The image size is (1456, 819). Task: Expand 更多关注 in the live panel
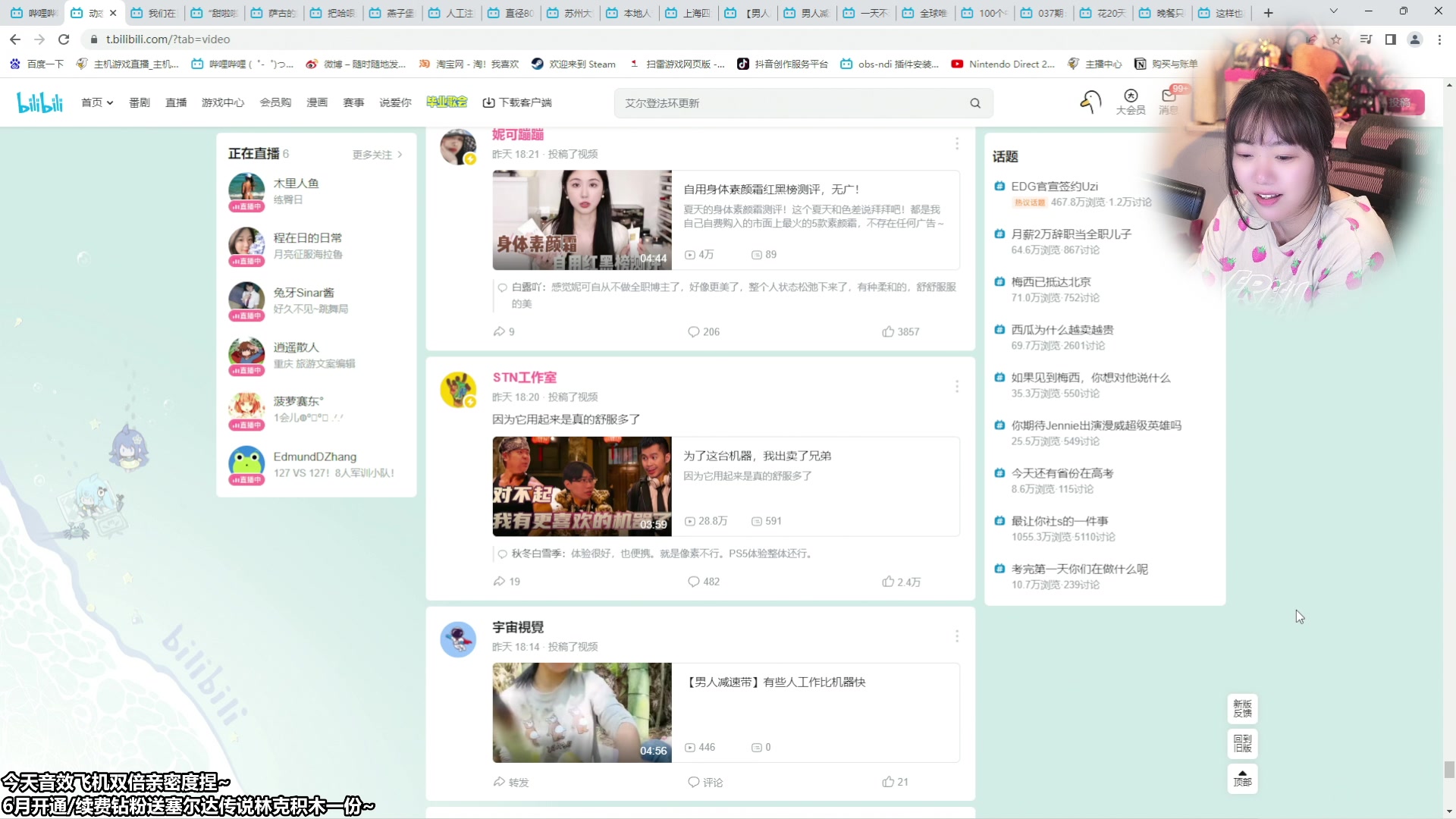[x=377, y=155]
